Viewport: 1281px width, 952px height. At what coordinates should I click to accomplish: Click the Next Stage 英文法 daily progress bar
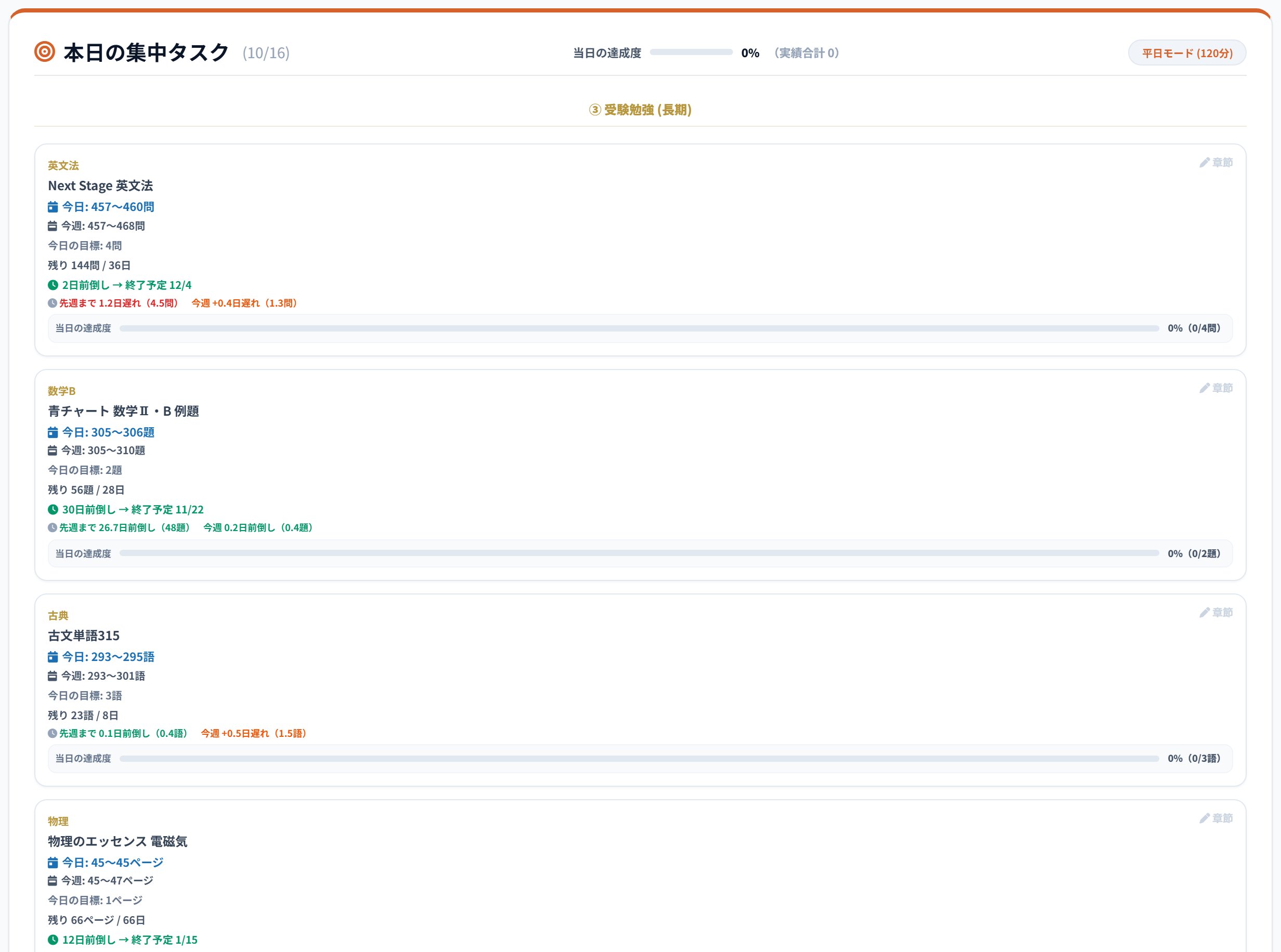(x=639, y=328)
